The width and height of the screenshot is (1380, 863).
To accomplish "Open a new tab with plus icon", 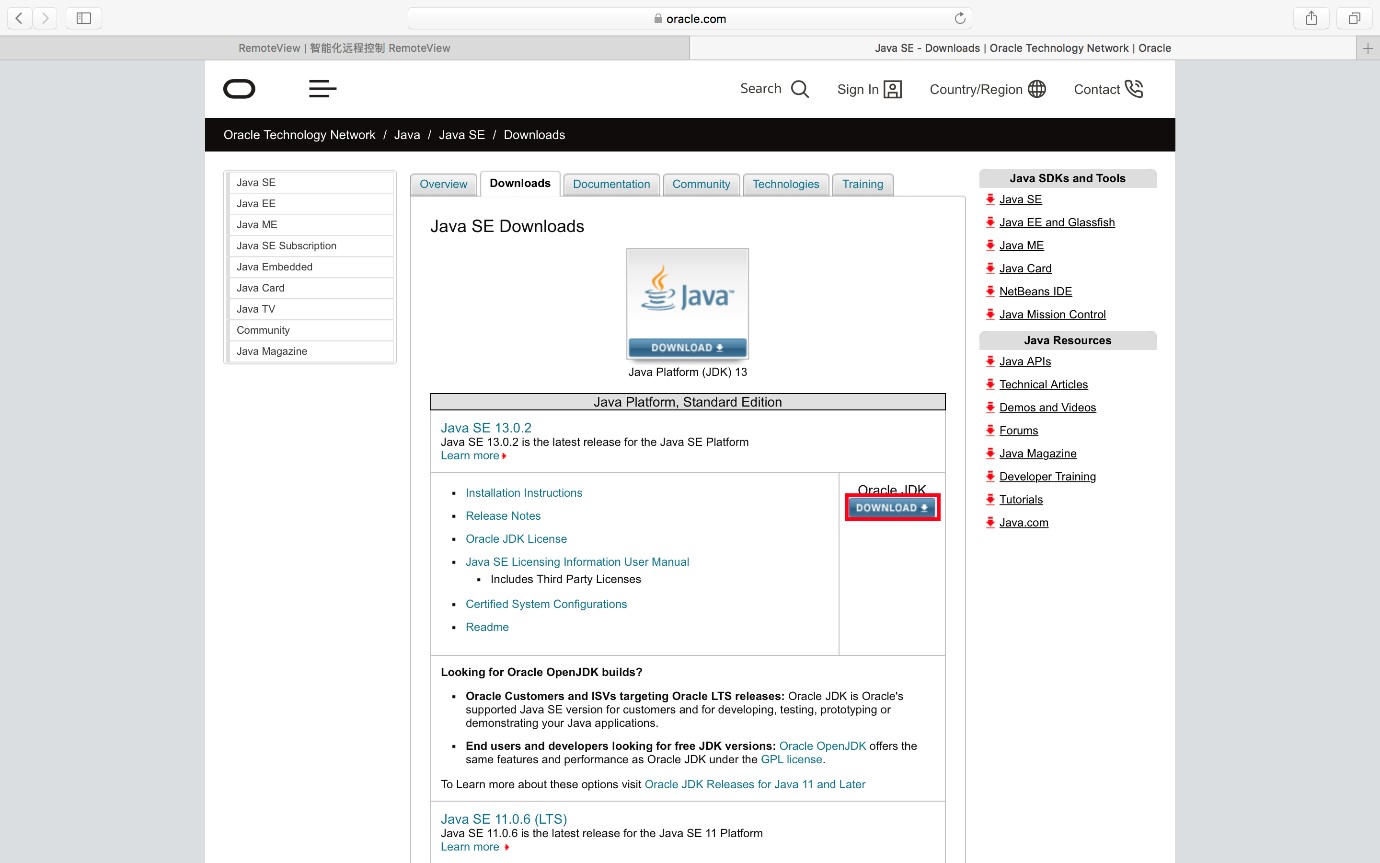I will 1368,48.
